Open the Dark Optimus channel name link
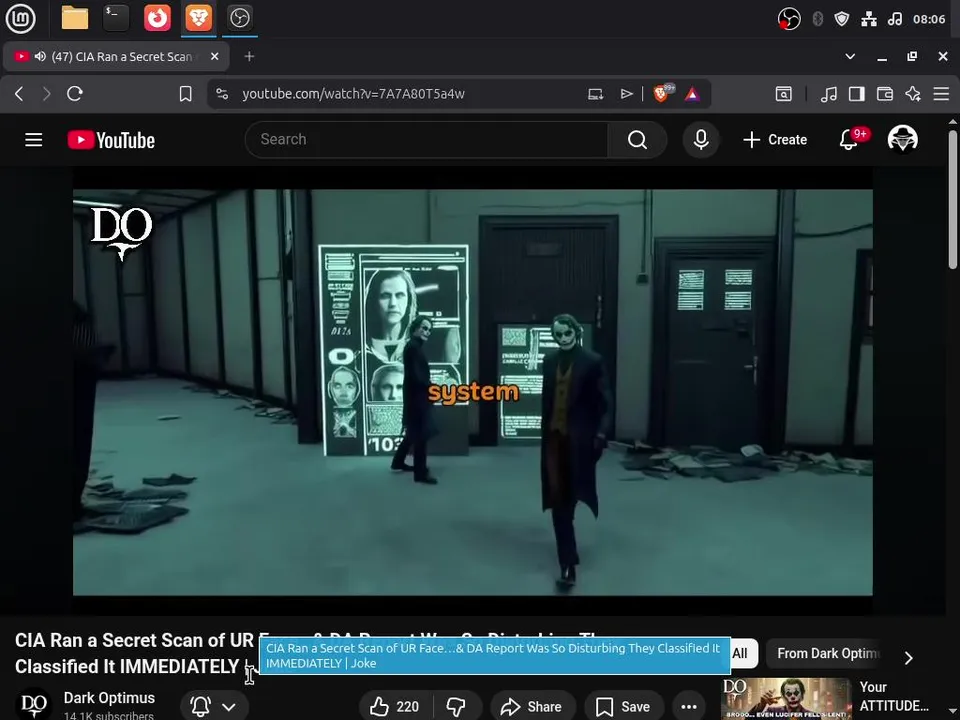960x720 pixels. [x=109, y=698]
